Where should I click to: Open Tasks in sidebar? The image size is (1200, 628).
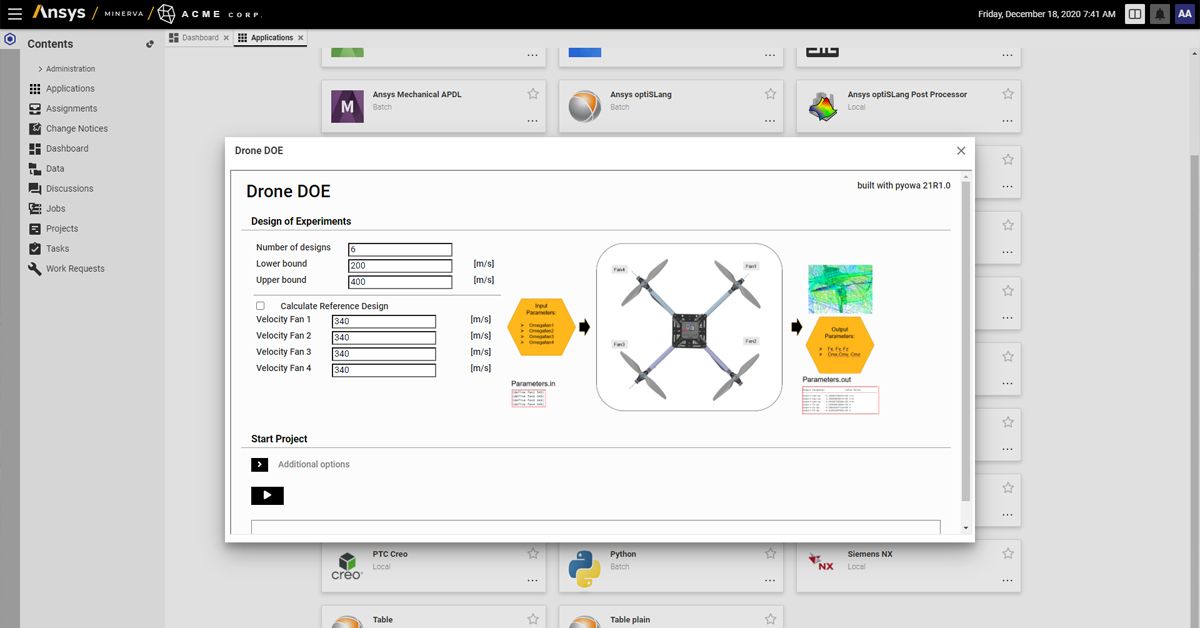(57, 249)
